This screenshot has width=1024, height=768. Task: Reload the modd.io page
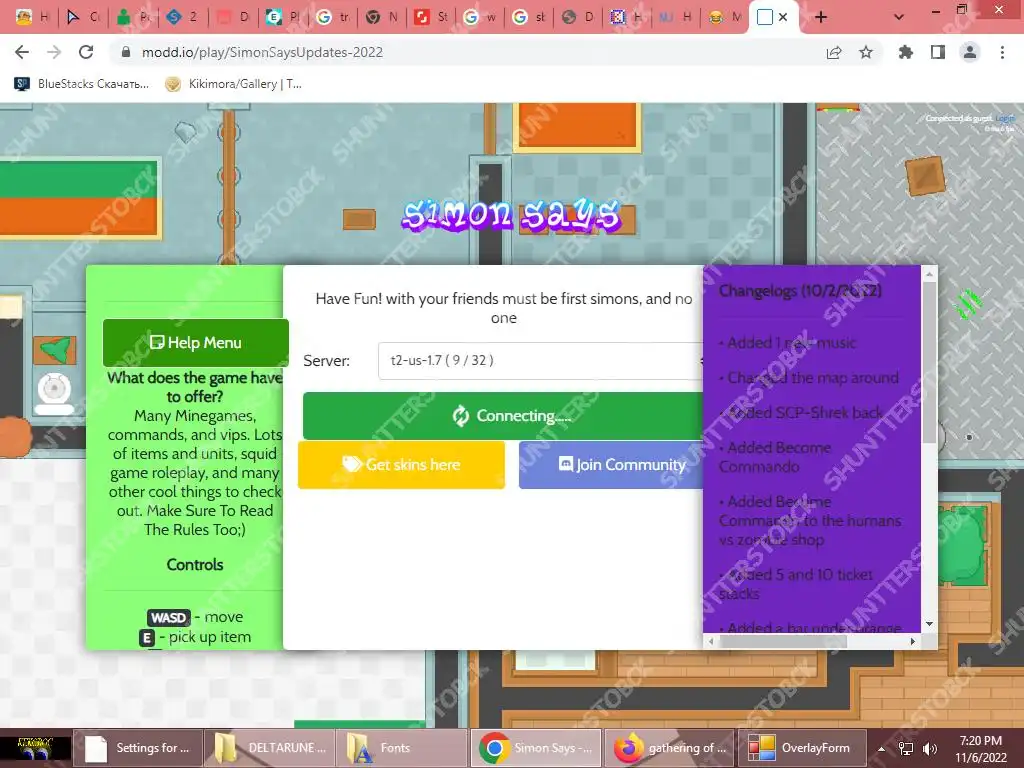(86, 52)
